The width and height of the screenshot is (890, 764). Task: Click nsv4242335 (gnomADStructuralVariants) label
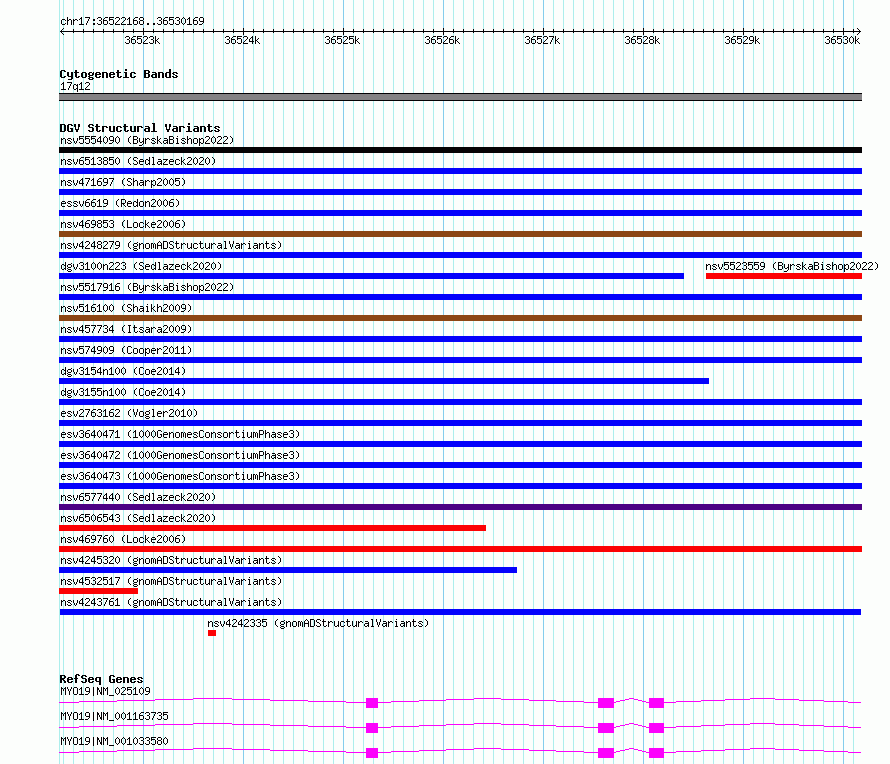pos(318,623)
